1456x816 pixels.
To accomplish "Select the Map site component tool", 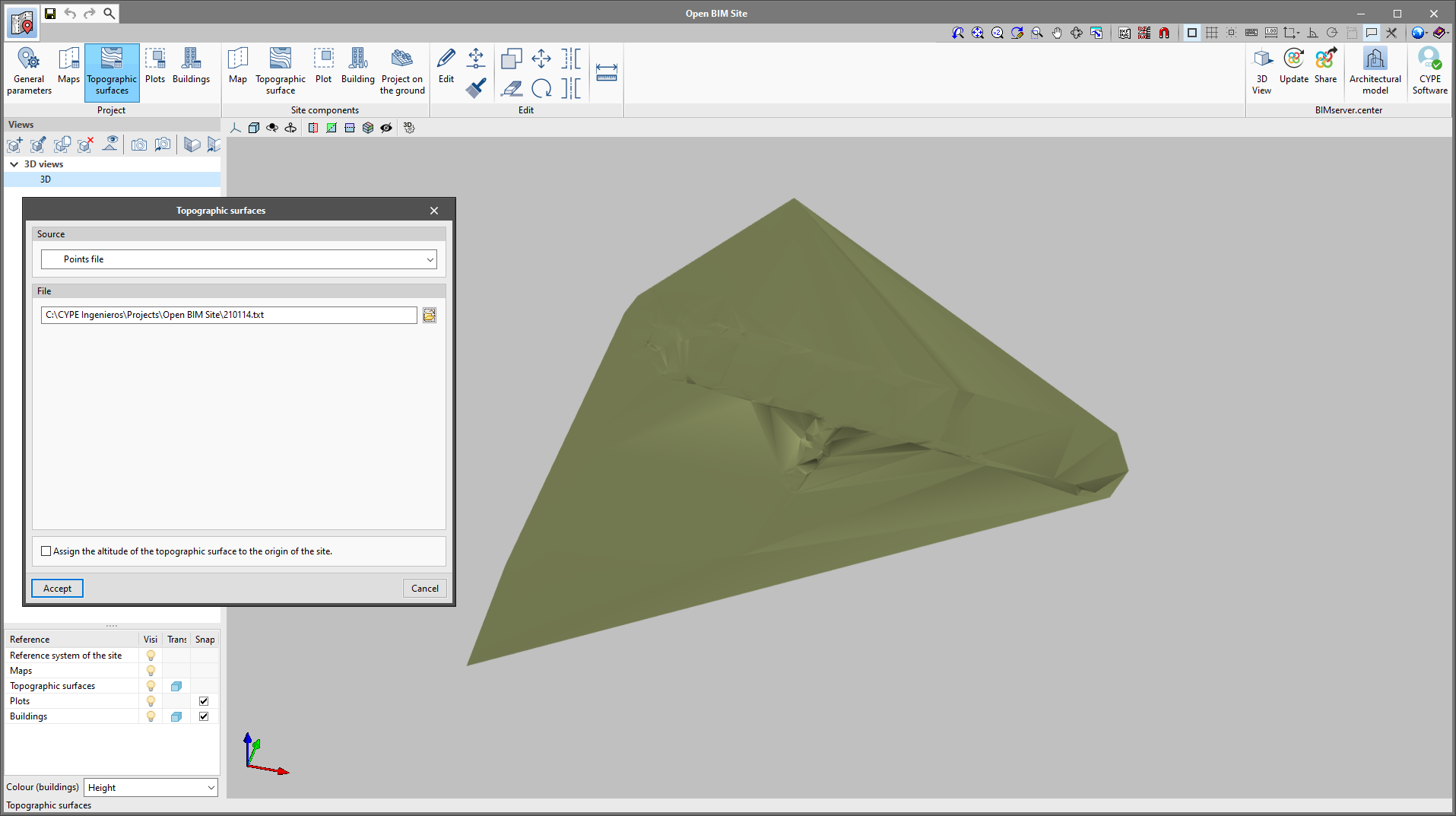I will coord(238,66).
